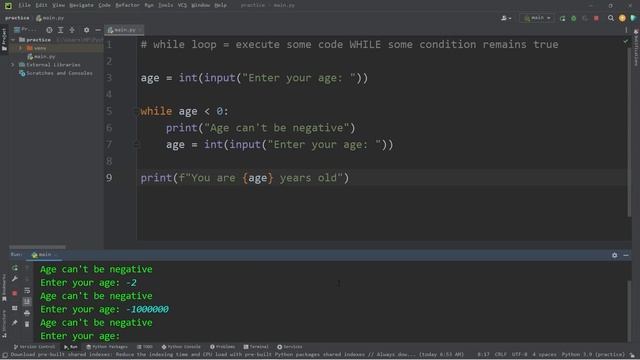The height and width of the screenshot is (360, 640).
Task: Click the Code With Me toolbar icon
Action: pyautogui.click(x=633, y=18)
